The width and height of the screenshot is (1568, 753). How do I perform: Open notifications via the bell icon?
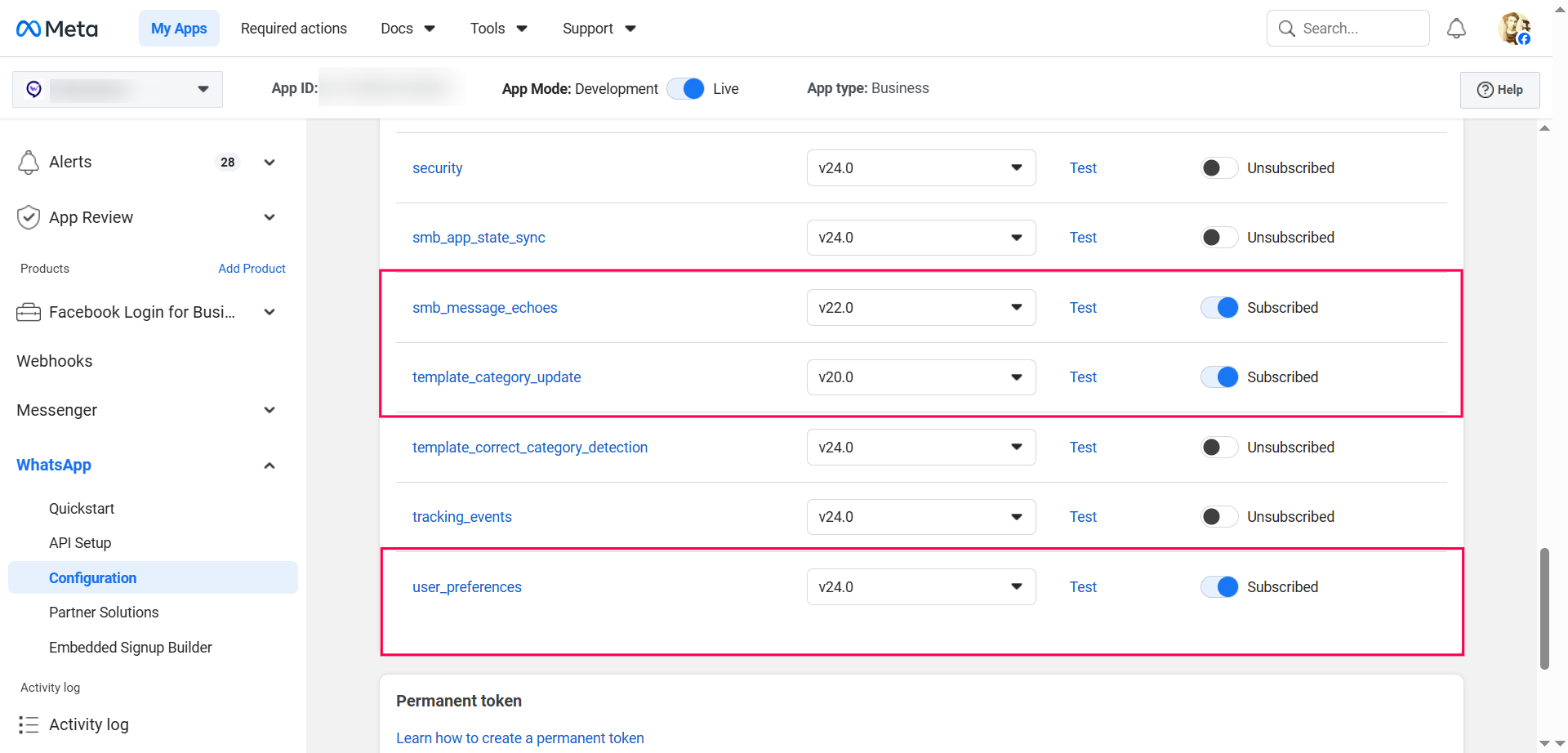[1457, 28]
